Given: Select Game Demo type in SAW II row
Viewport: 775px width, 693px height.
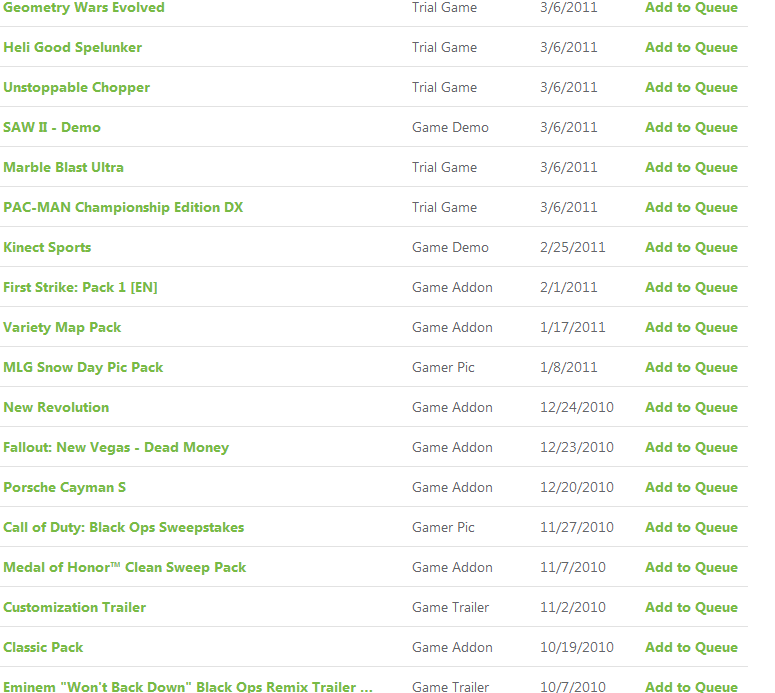Looking at the screenshot, I should tap(450, 128).
